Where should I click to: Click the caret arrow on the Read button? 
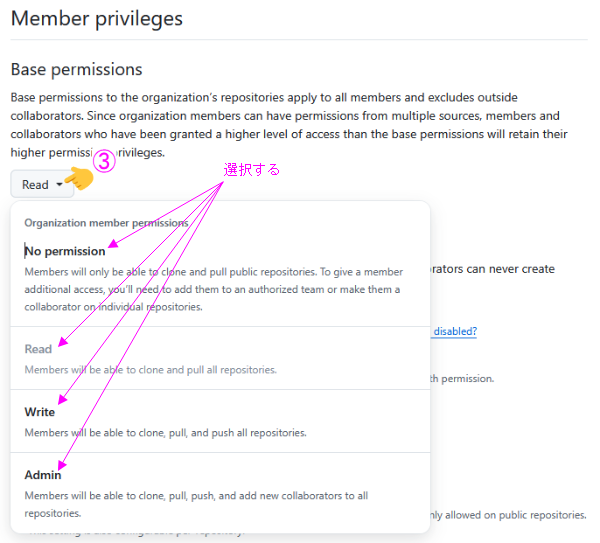click(60, 185)
